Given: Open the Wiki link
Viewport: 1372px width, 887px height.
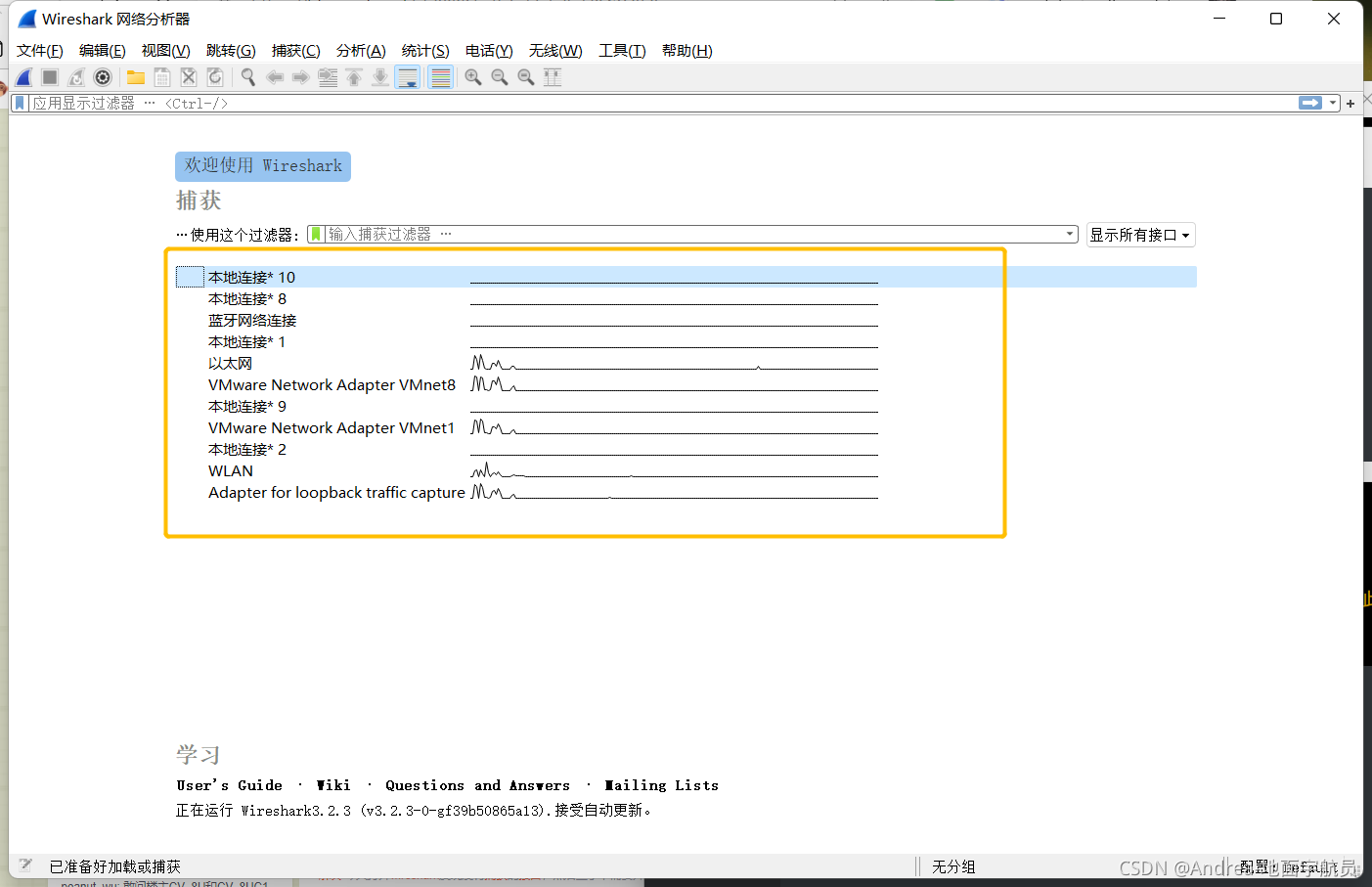Looking at the screenshot, I should (x=333, y=785).
